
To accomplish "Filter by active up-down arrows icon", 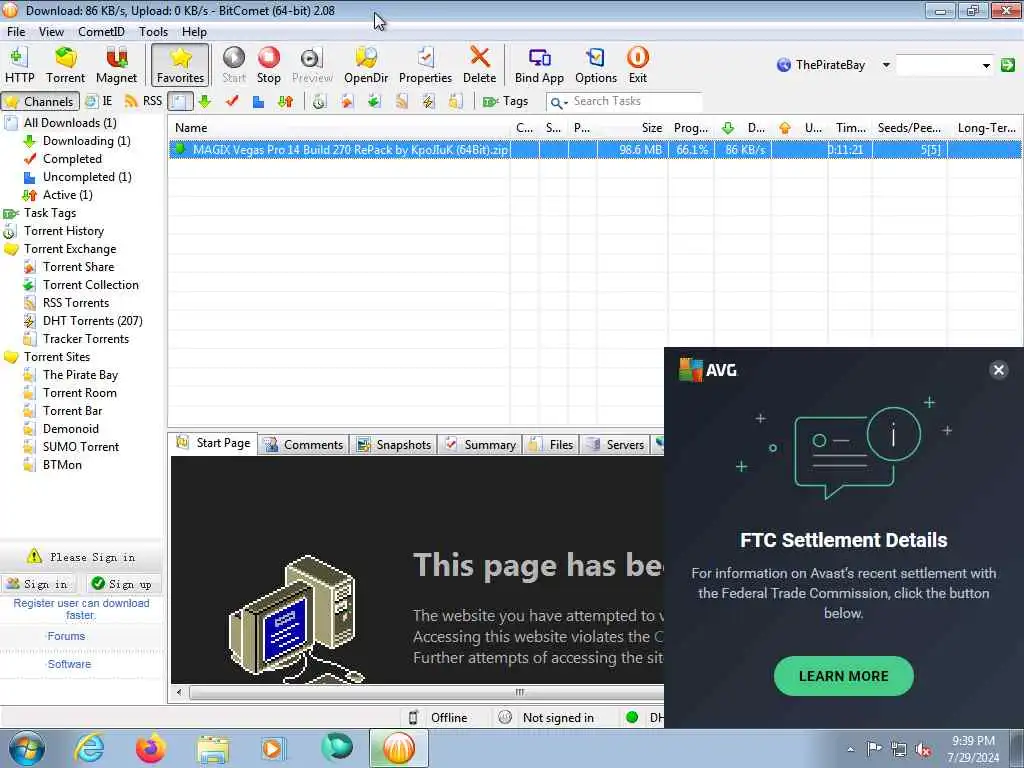I will coord(285,101).
